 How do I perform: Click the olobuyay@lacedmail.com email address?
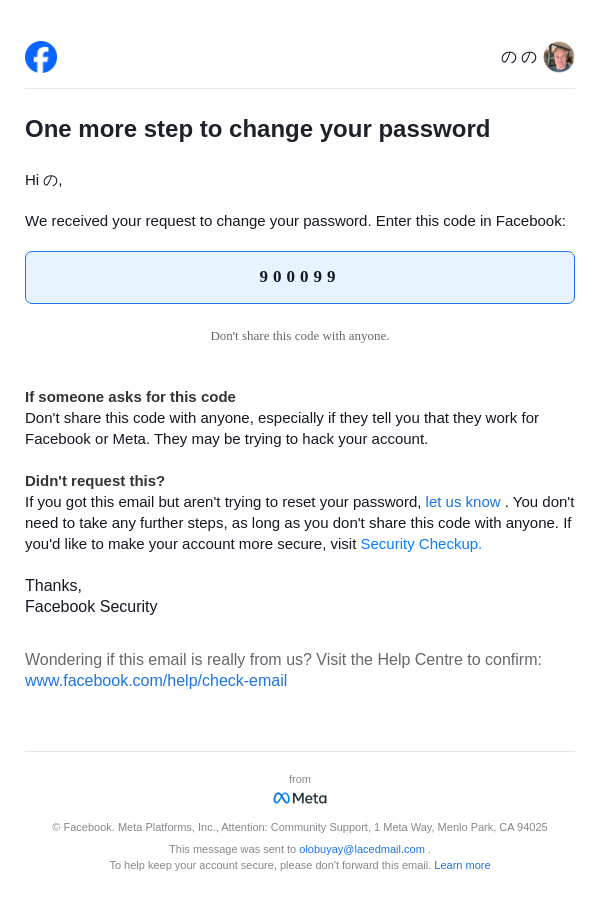362,849
